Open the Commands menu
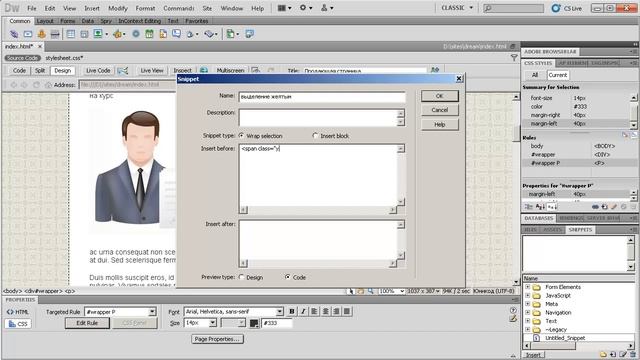The height and width of the screenshot is (360, 640). (x=178, y=8)
